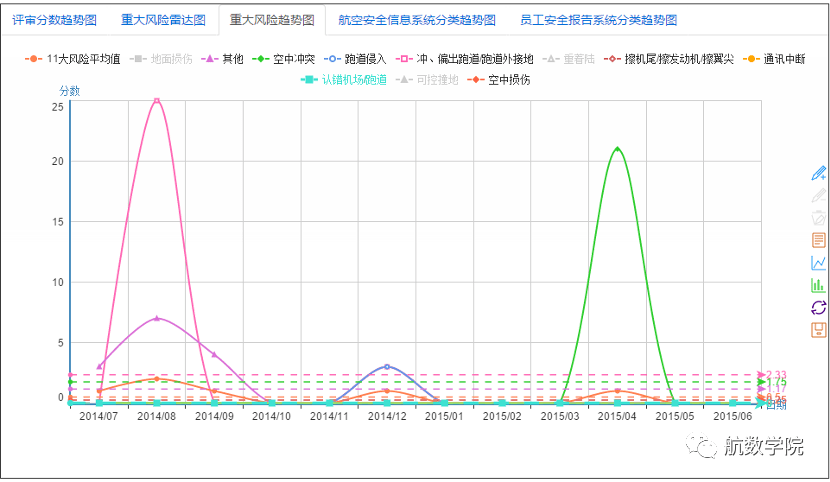Click the green 1.75 average line label
This screenshot has width=830, height=482.
coord(776,383)
